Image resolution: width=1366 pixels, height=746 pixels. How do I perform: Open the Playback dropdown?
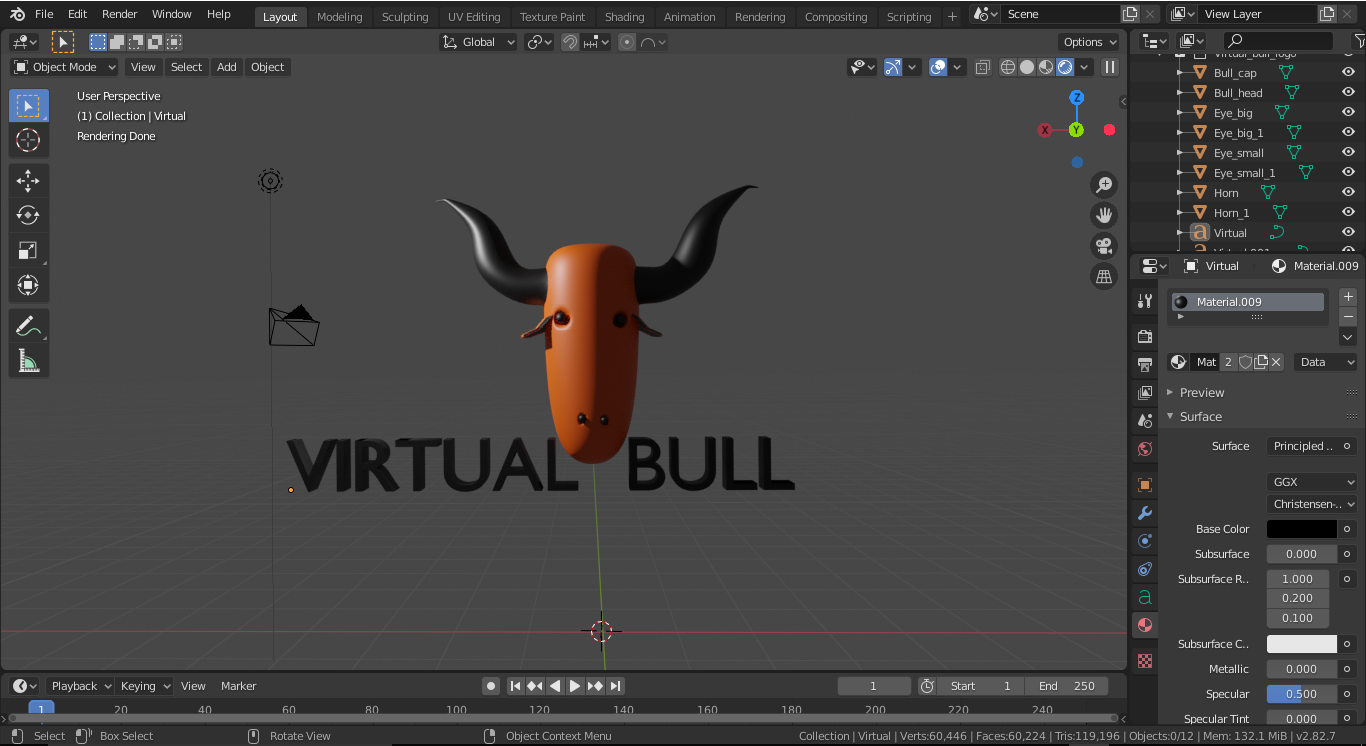click(82, 686)
